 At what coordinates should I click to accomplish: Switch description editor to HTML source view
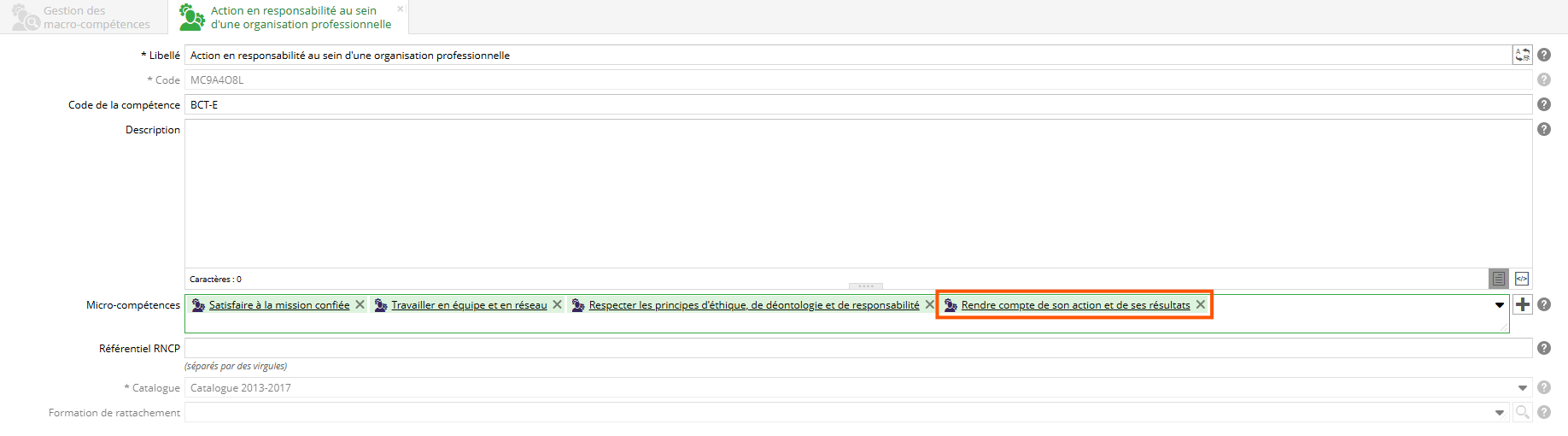tap(1522, 279)
